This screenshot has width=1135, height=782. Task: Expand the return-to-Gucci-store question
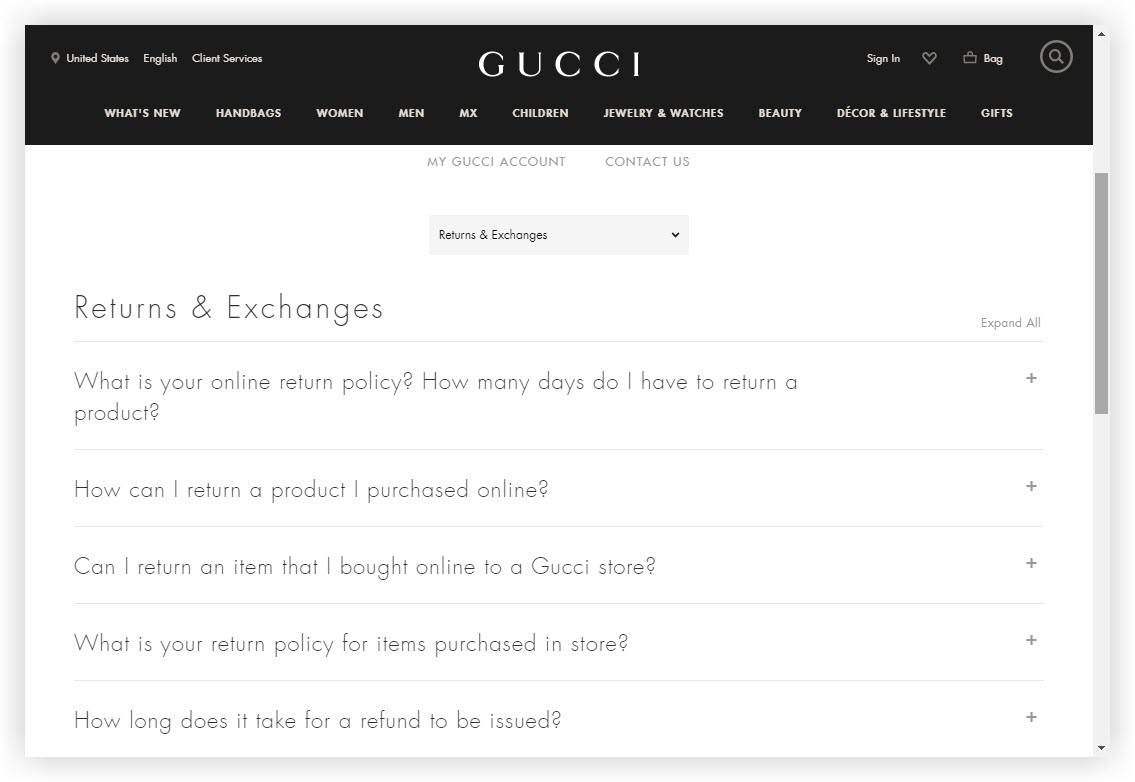click(1031, 563)
